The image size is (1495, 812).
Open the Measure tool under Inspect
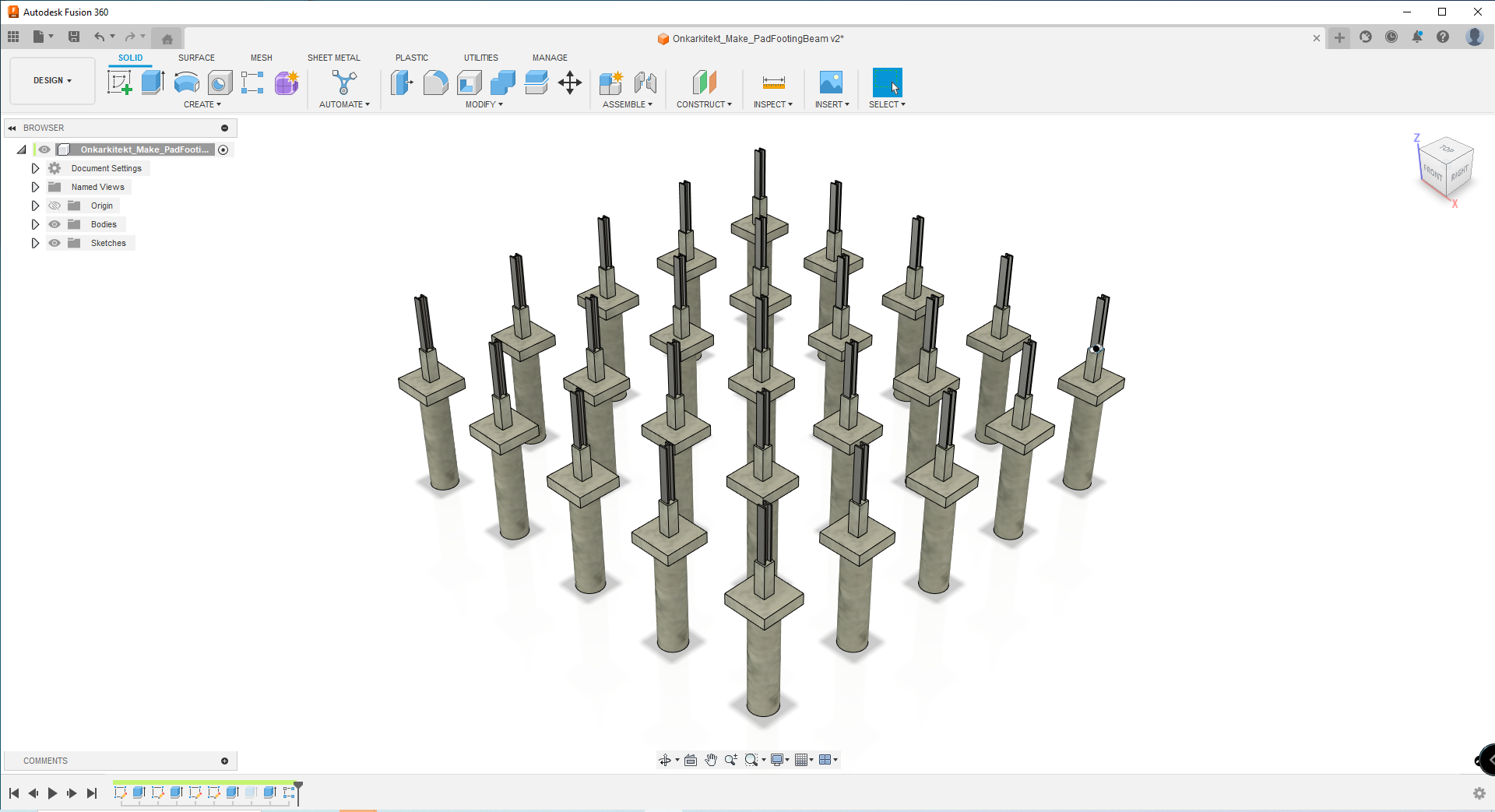pos(772,82)
